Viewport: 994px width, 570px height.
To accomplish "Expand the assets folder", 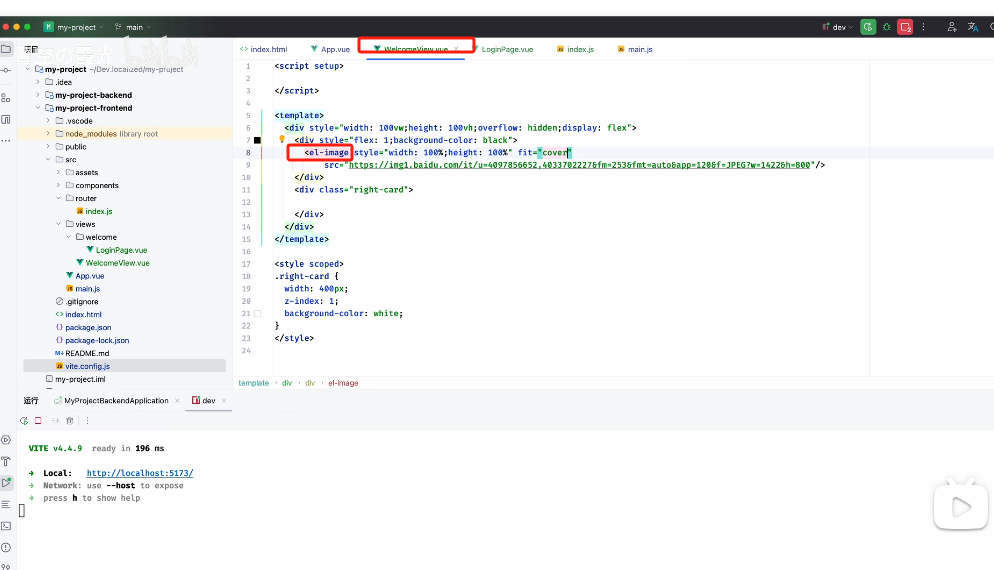I will [58, 172].
